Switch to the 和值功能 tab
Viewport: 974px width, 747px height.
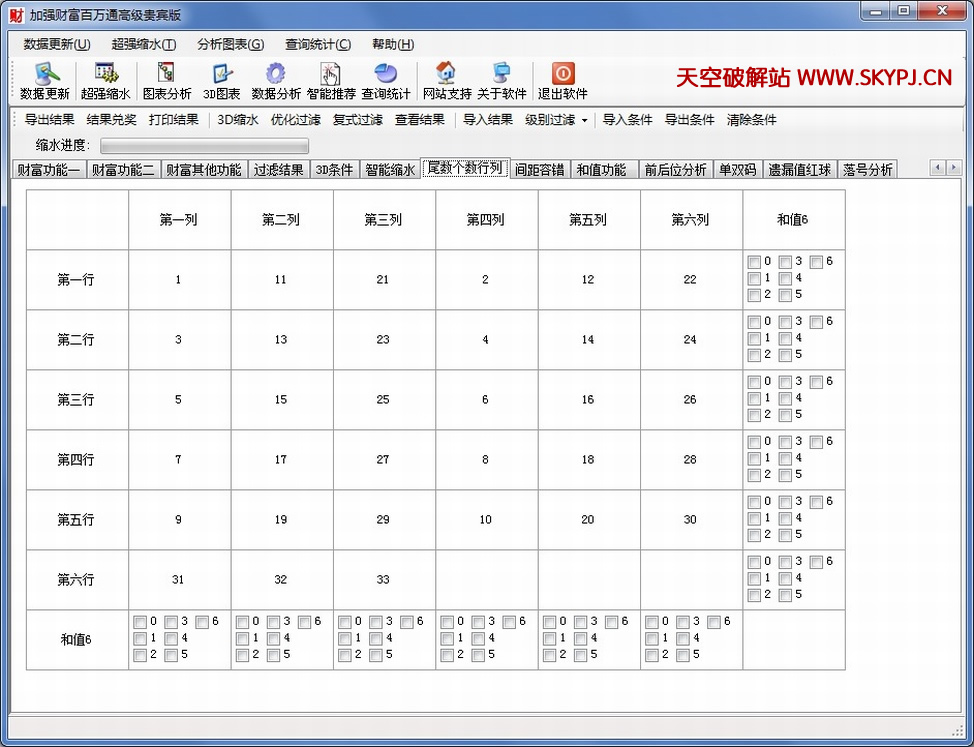tap(601, 170)
